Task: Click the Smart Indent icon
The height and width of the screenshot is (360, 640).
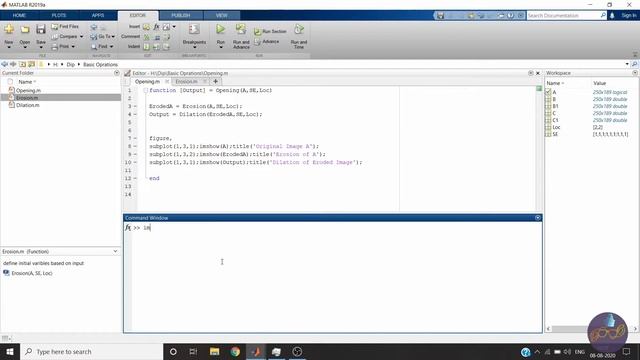Action: pyautogui.click(x=146, y=47)
